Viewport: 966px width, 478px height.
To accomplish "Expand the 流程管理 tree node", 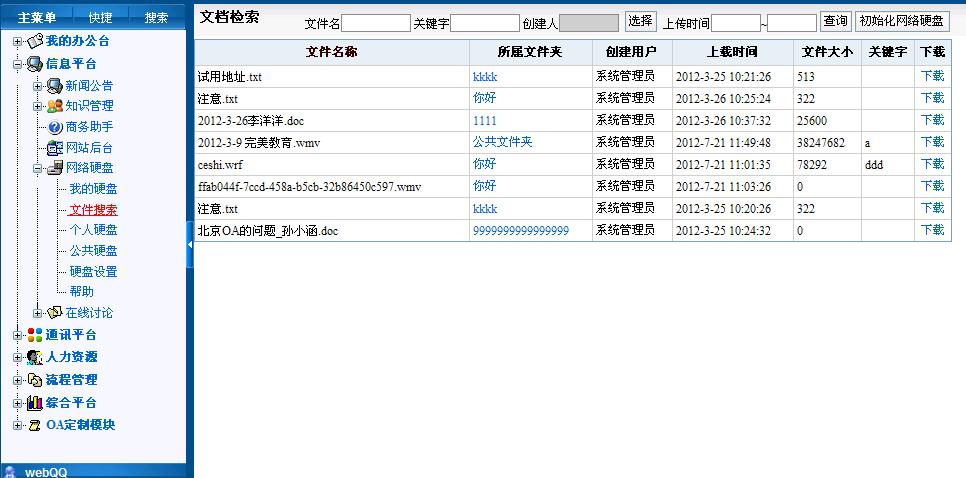I will 17,380.
